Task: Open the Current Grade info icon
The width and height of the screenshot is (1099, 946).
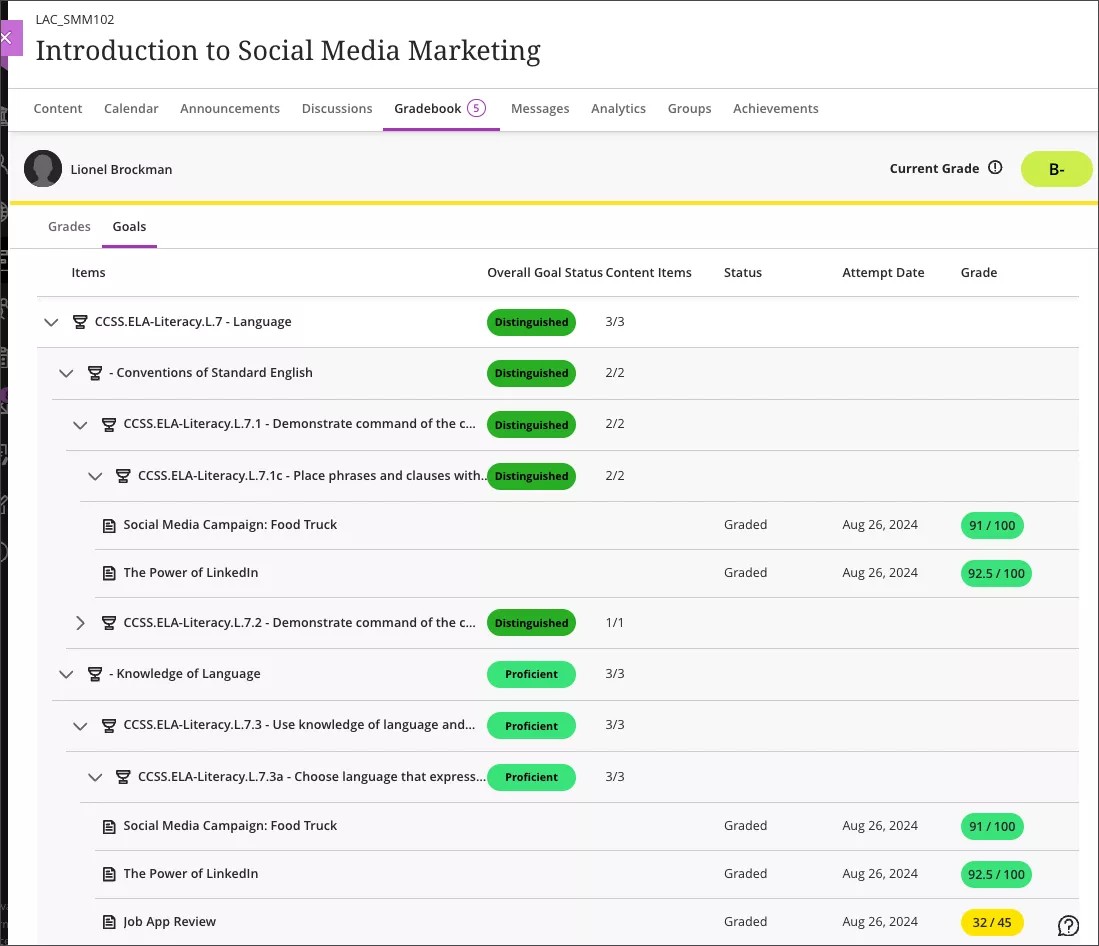Action: tap(995, 168)
